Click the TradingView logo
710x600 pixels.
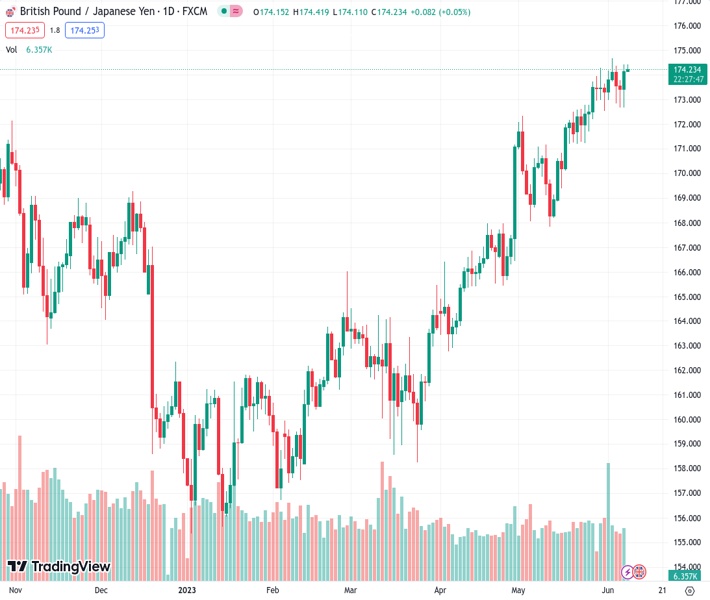point(58,568)
